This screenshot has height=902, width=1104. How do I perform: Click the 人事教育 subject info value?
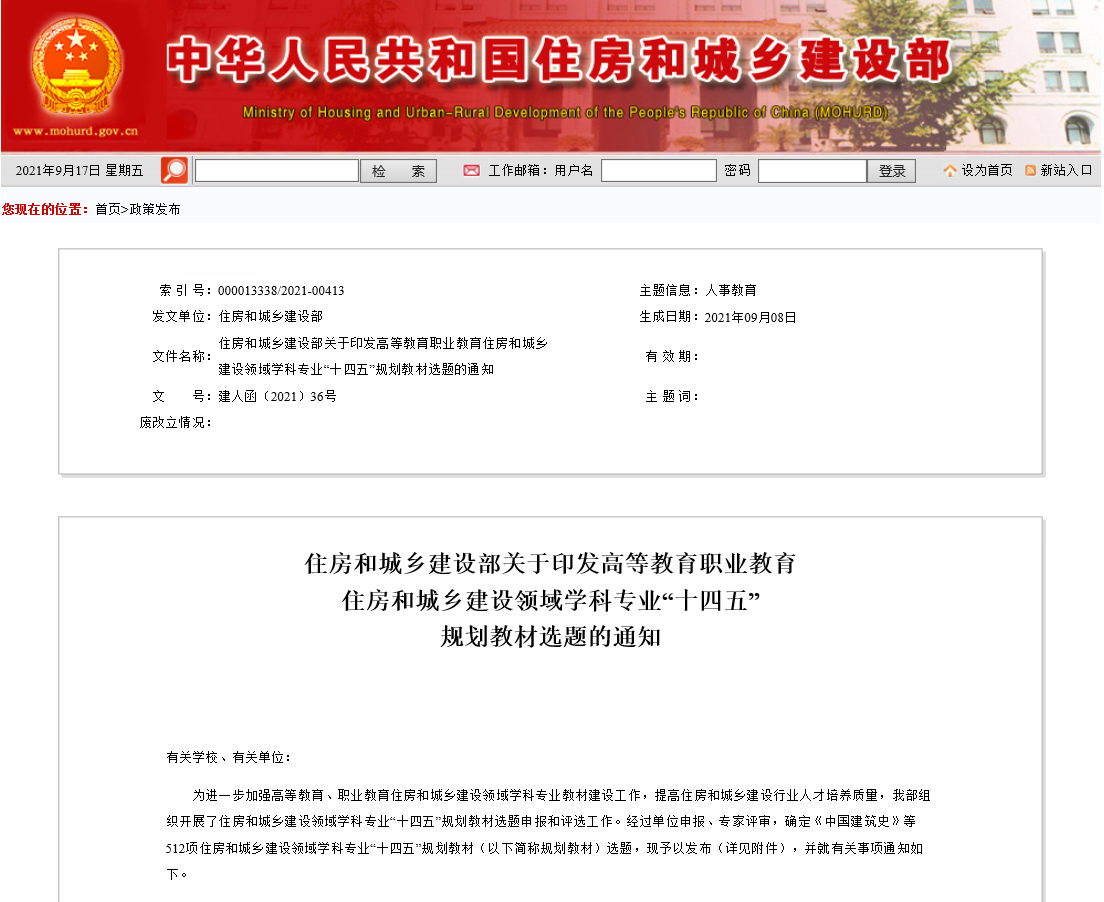[x=731, y=291]
